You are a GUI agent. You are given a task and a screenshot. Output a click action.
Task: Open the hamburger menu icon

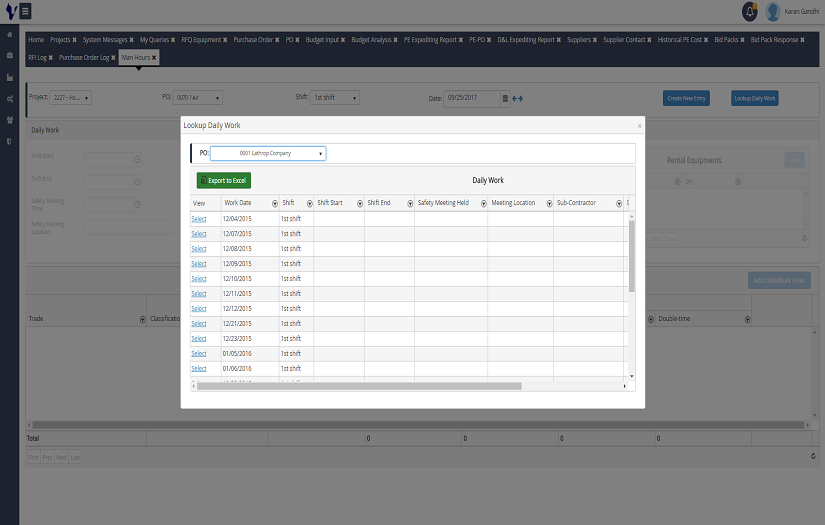pyautogui.click(x=25, y=11)
